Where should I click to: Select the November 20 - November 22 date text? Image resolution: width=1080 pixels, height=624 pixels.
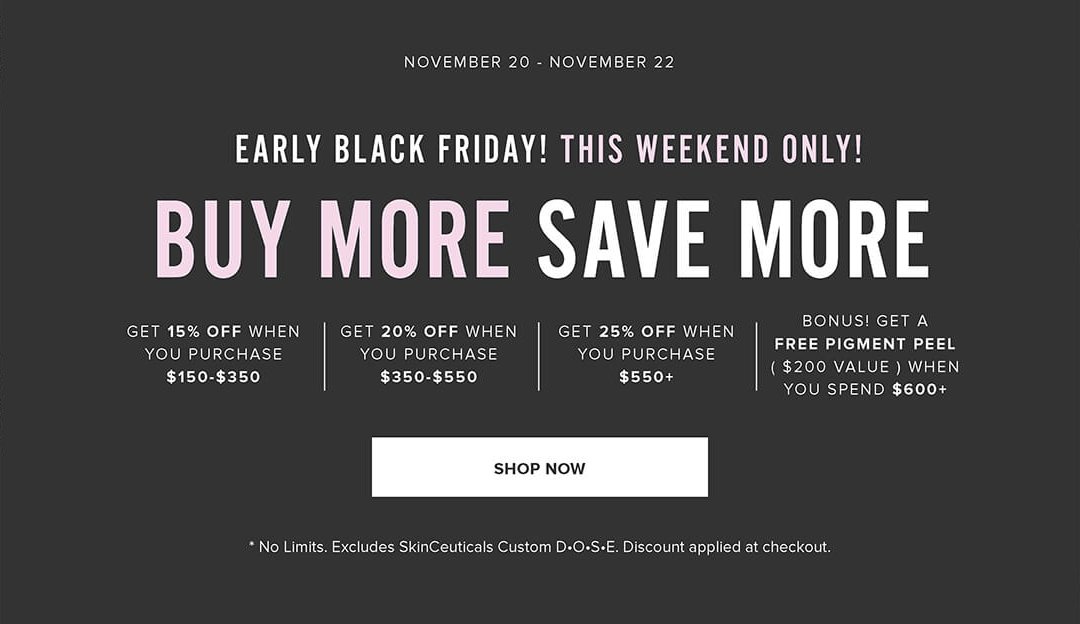(x=539, y=62)
